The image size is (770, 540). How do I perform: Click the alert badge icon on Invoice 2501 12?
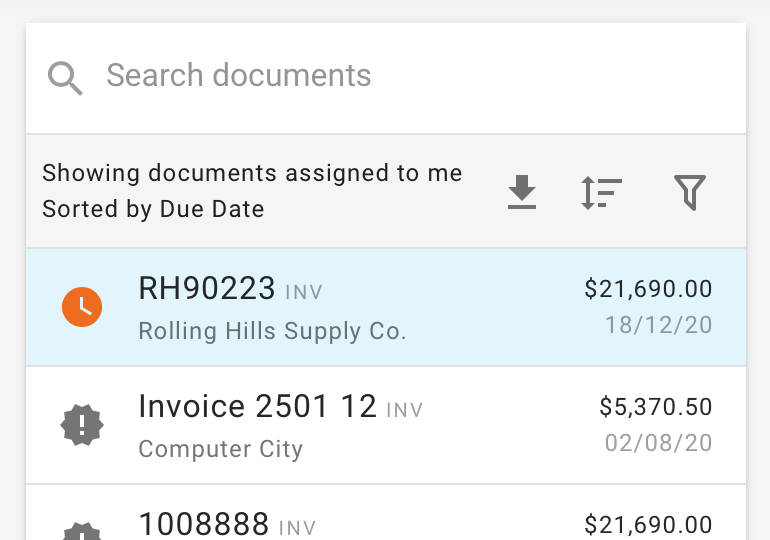point(82,425)
